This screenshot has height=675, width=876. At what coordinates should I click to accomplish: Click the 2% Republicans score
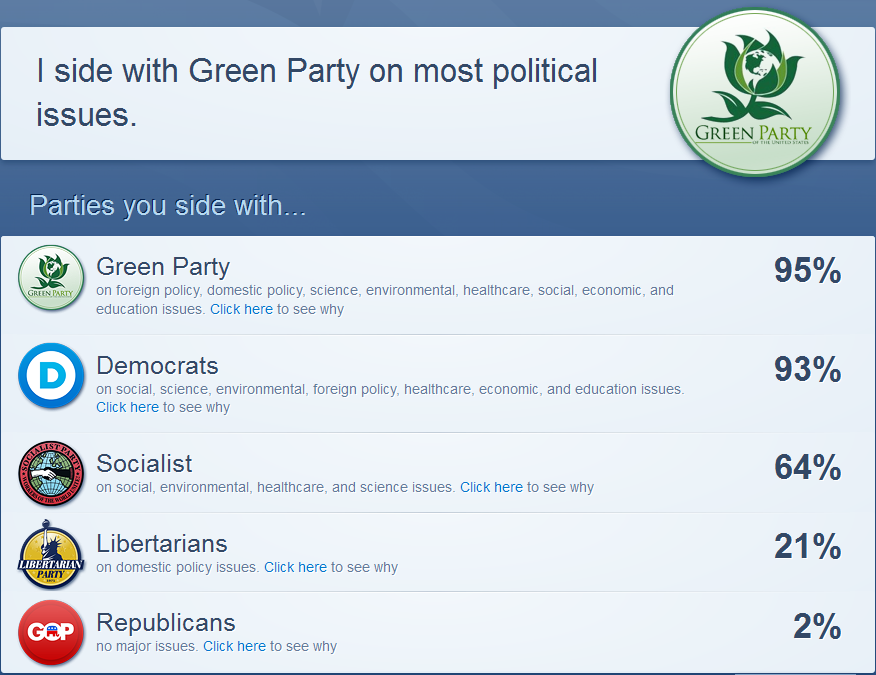click(x=817, y=626)
